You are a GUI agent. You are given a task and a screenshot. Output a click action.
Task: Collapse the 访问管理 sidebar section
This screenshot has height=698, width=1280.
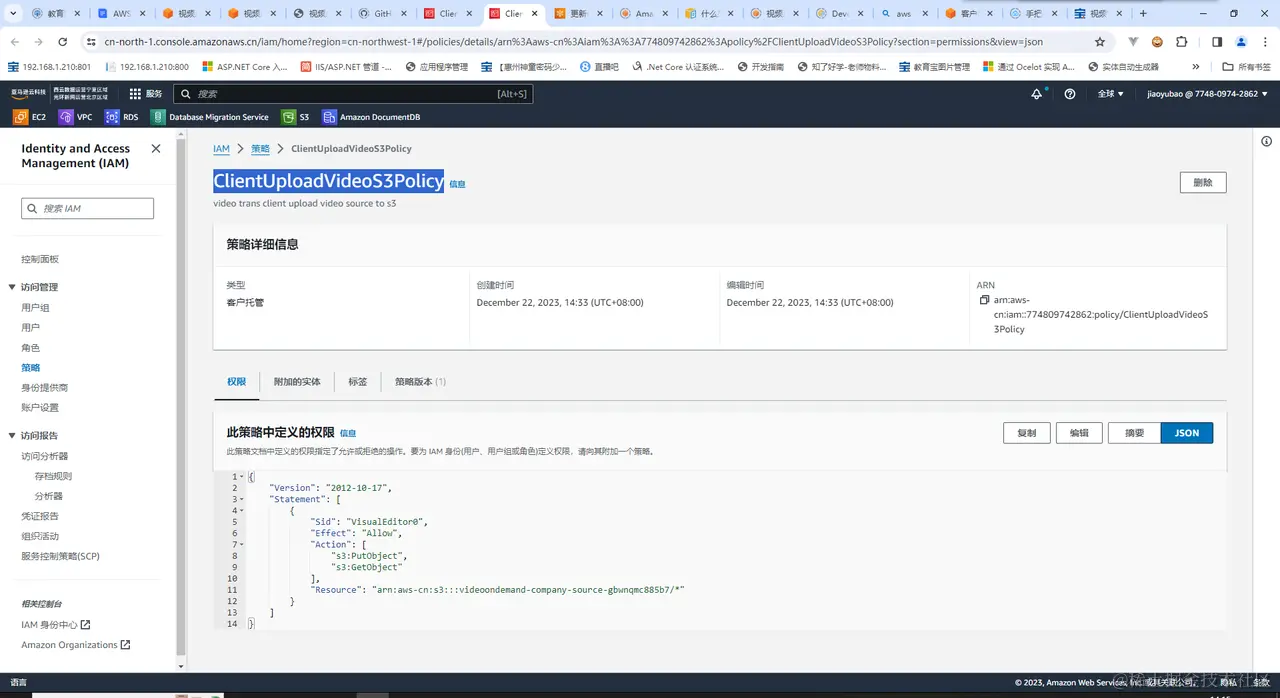pos(12,287)
